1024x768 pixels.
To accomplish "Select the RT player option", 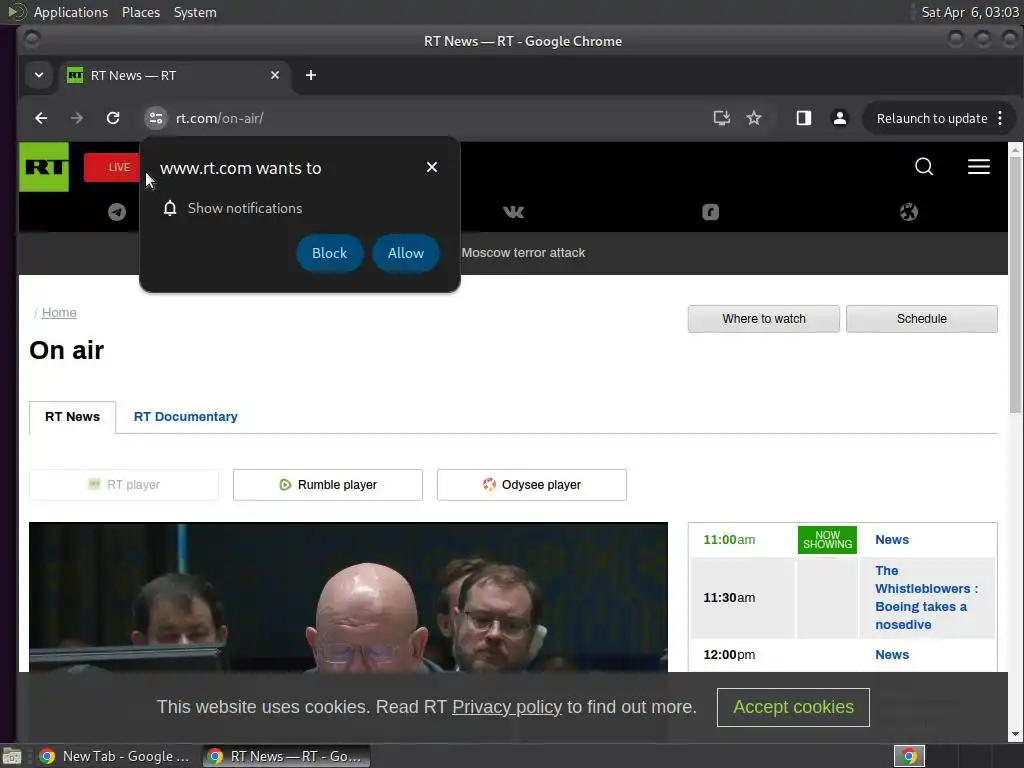I will [x=124, y=485].
